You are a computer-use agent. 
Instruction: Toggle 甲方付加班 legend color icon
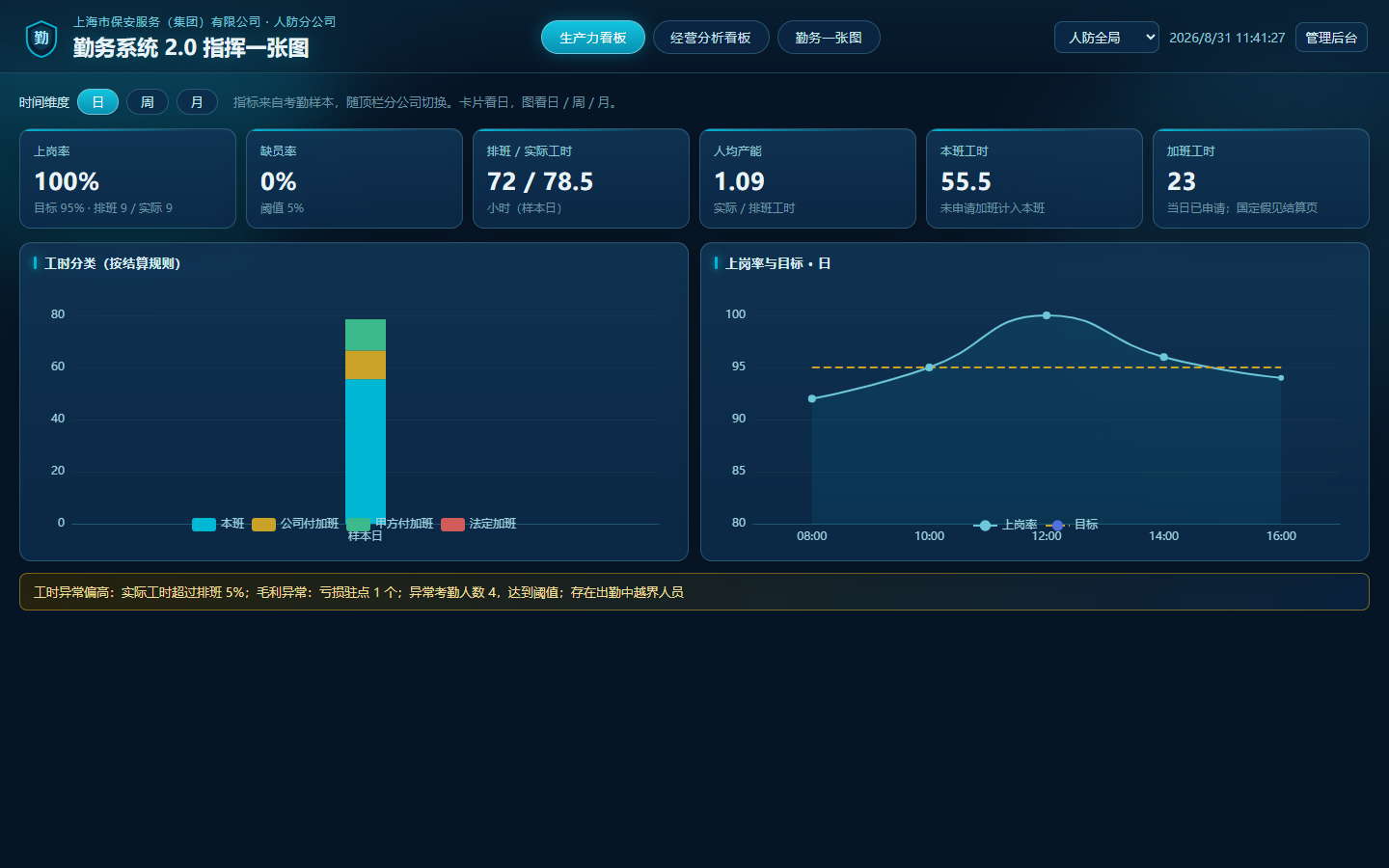358,525
